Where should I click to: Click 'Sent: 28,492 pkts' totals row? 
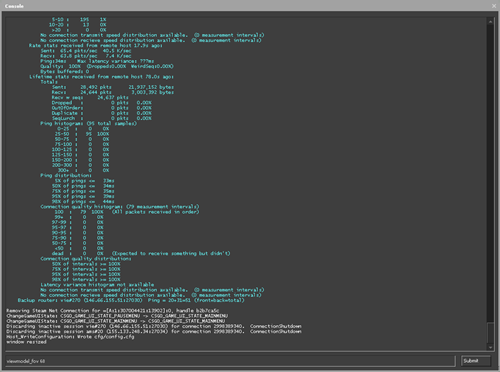(x=113, y=87)
